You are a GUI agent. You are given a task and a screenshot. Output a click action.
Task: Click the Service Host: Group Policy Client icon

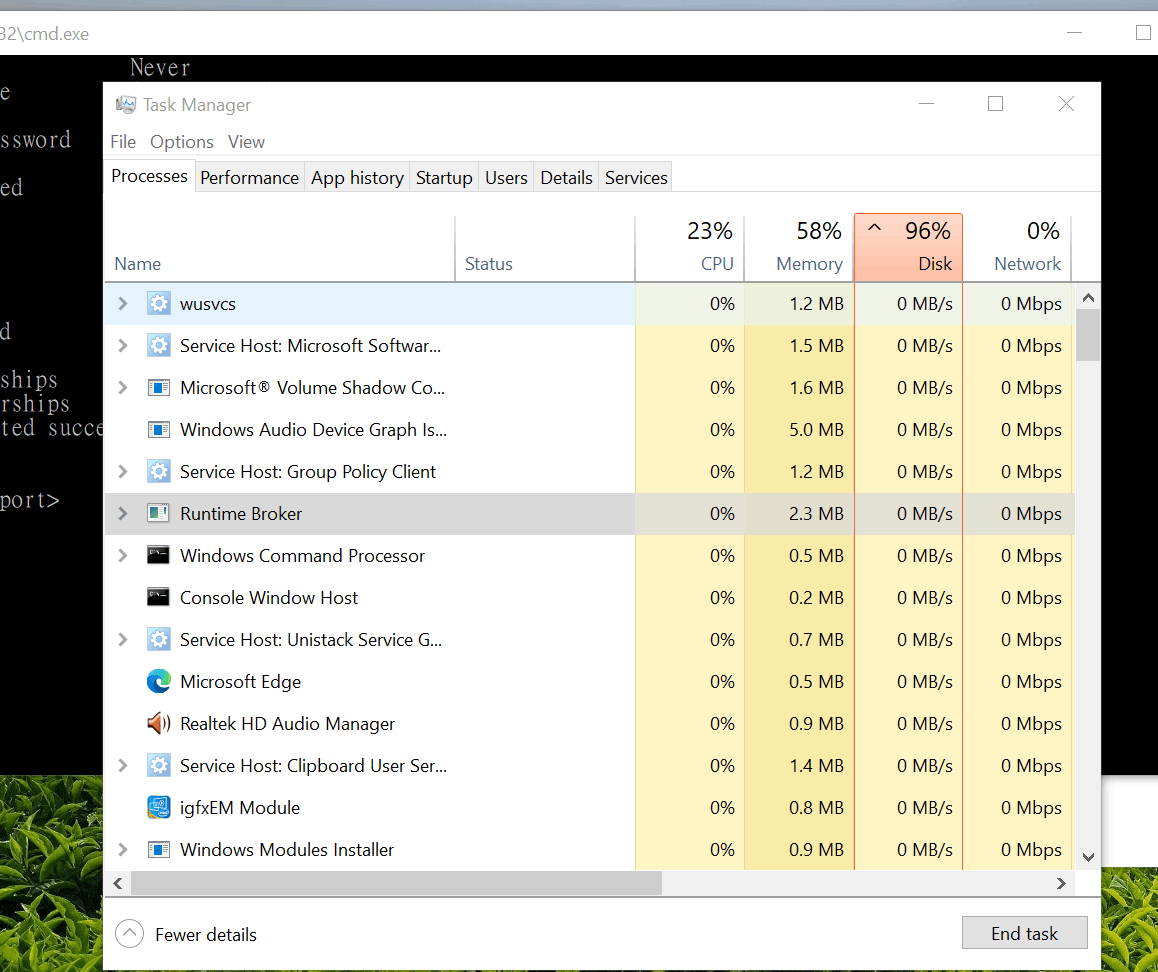(158, 472)
